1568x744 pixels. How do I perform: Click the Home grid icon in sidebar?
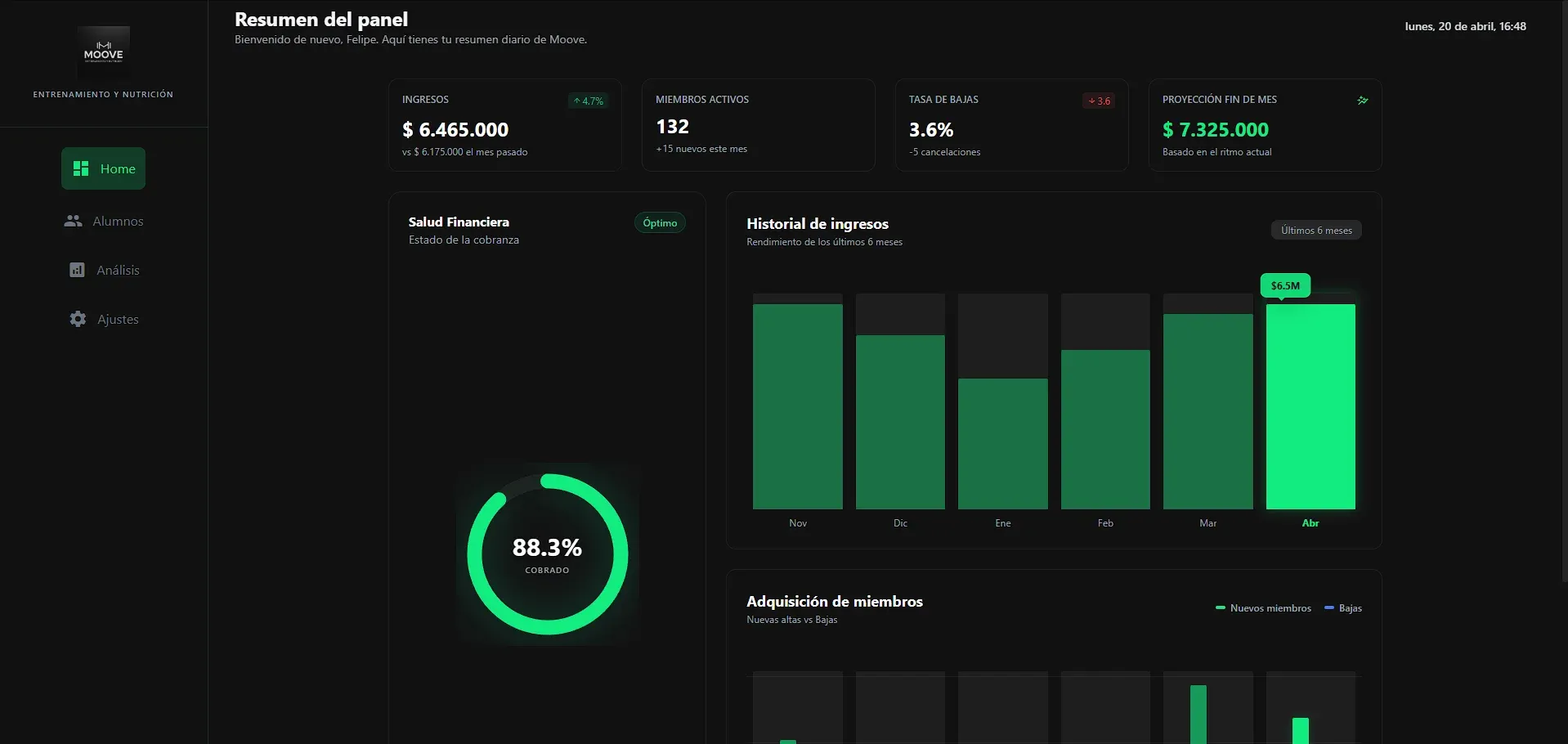[x=81, y=168]
